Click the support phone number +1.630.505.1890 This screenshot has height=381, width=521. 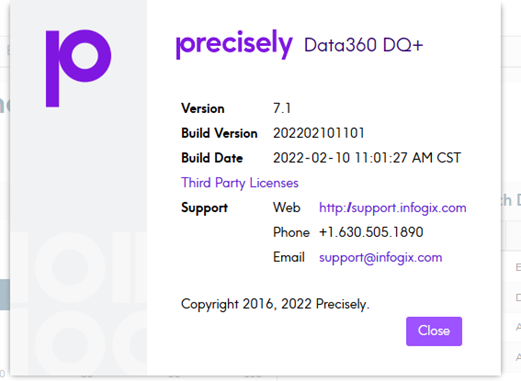point(371,232)
